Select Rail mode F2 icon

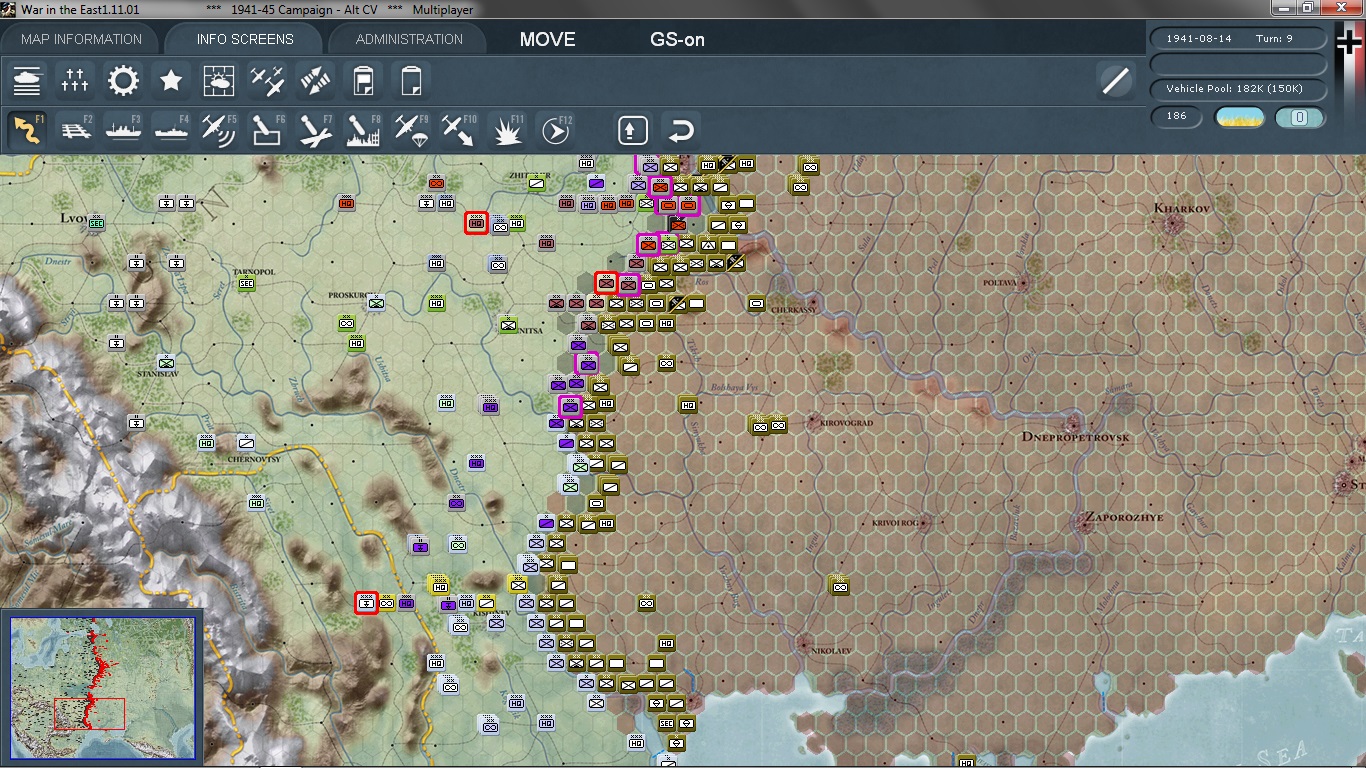(x=76, y=130)
